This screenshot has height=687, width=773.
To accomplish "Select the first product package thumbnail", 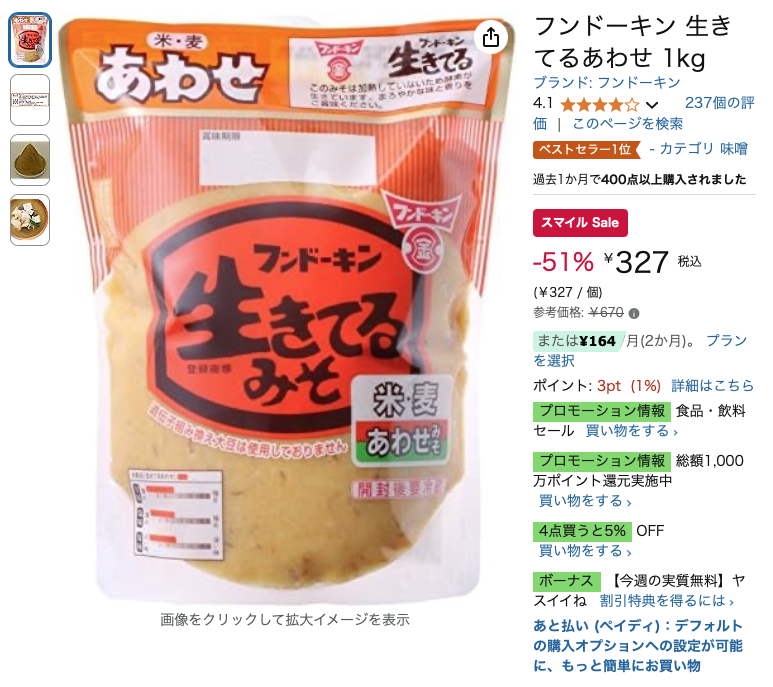I will 30,40.
